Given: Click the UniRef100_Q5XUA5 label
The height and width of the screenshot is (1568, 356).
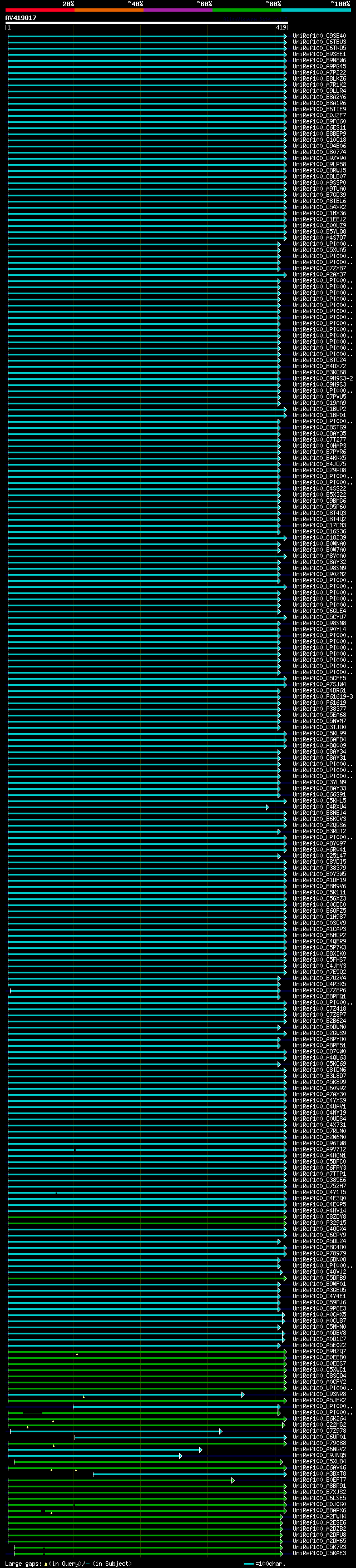Looking at the screenshot, I should pos(319,250).
